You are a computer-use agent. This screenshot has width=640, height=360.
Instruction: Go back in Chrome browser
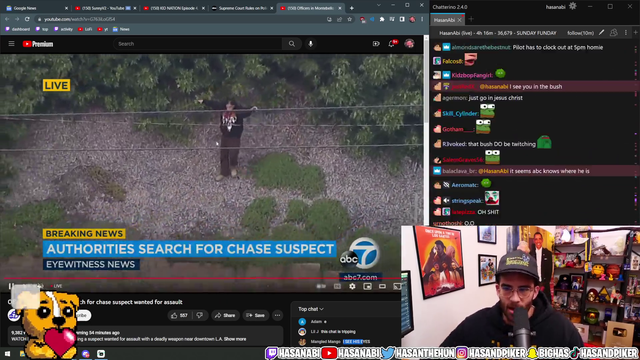coord(7,19)
